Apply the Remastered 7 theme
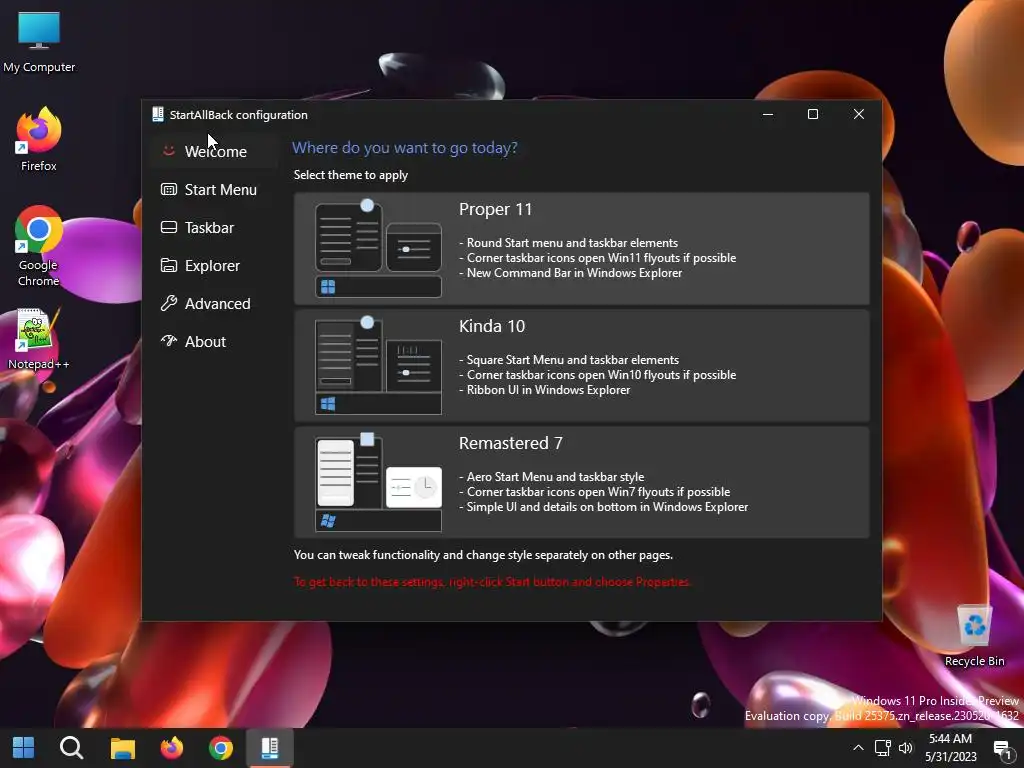1024x768 pixels. [581, 482]
